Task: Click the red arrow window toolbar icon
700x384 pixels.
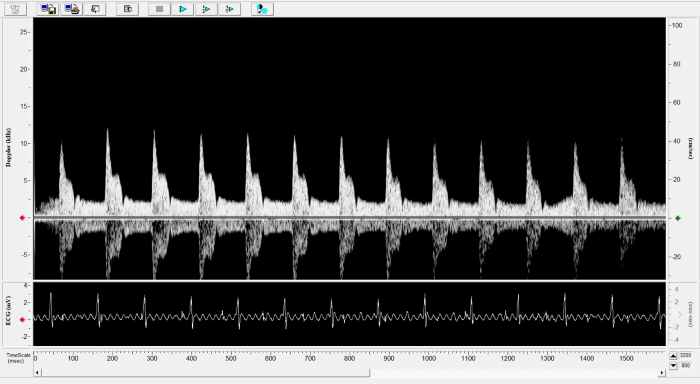Action: (128, 9)
